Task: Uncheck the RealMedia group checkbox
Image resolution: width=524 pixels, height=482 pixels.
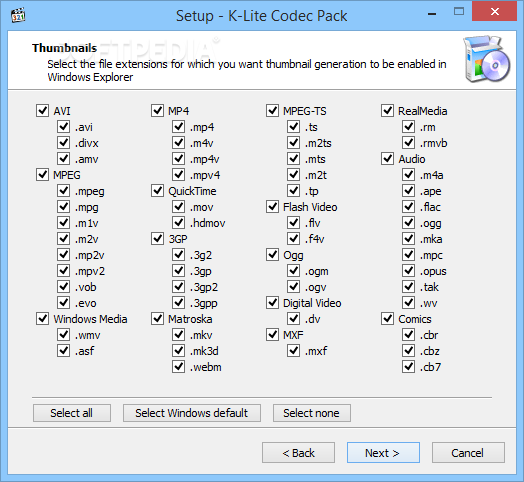Action: [387, 110]
